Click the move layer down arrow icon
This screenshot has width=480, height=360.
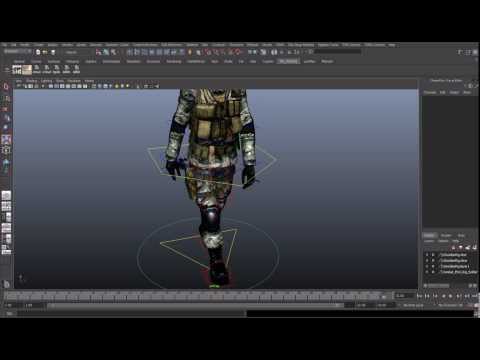[x=461, y=247]
